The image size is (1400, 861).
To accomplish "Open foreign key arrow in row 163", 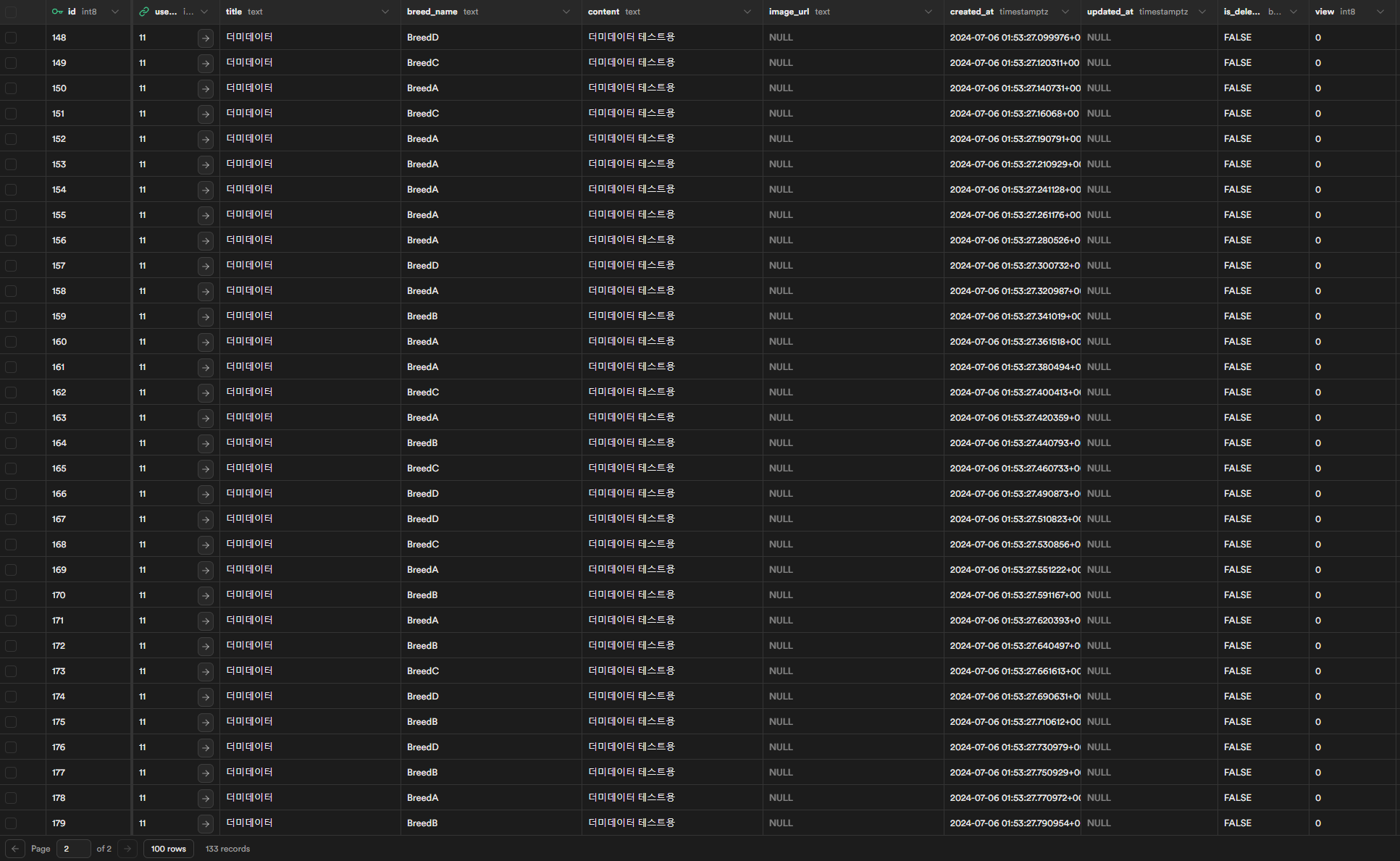I will (x=206, y=418).
